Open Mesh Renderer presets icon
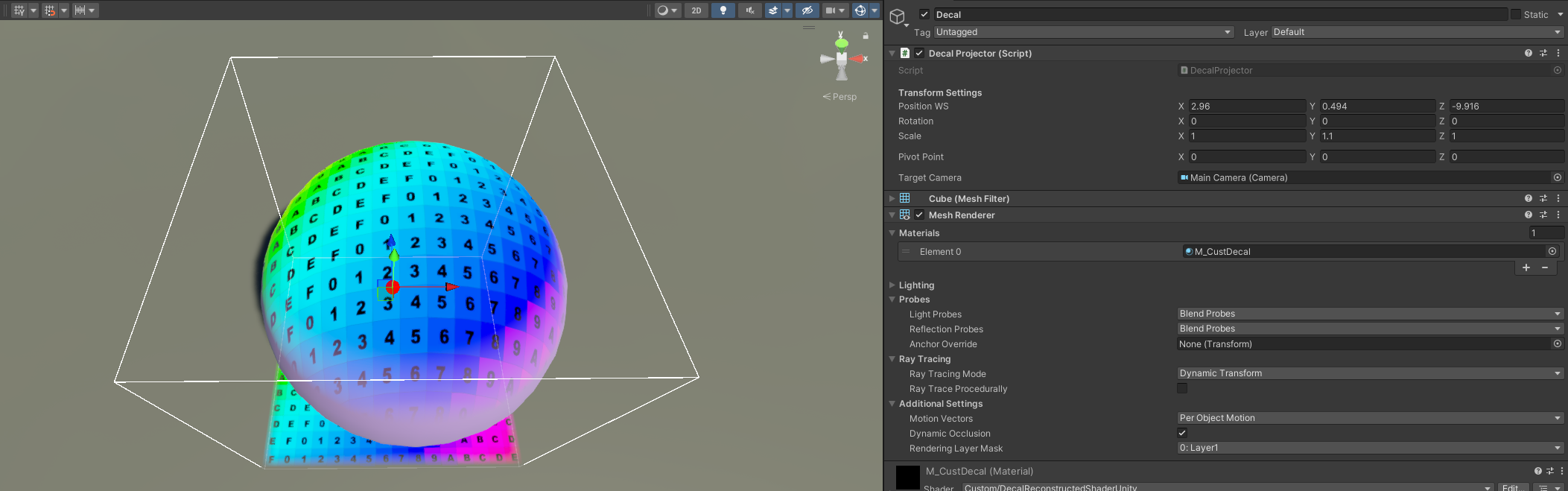 click(x=1543, y=215)
